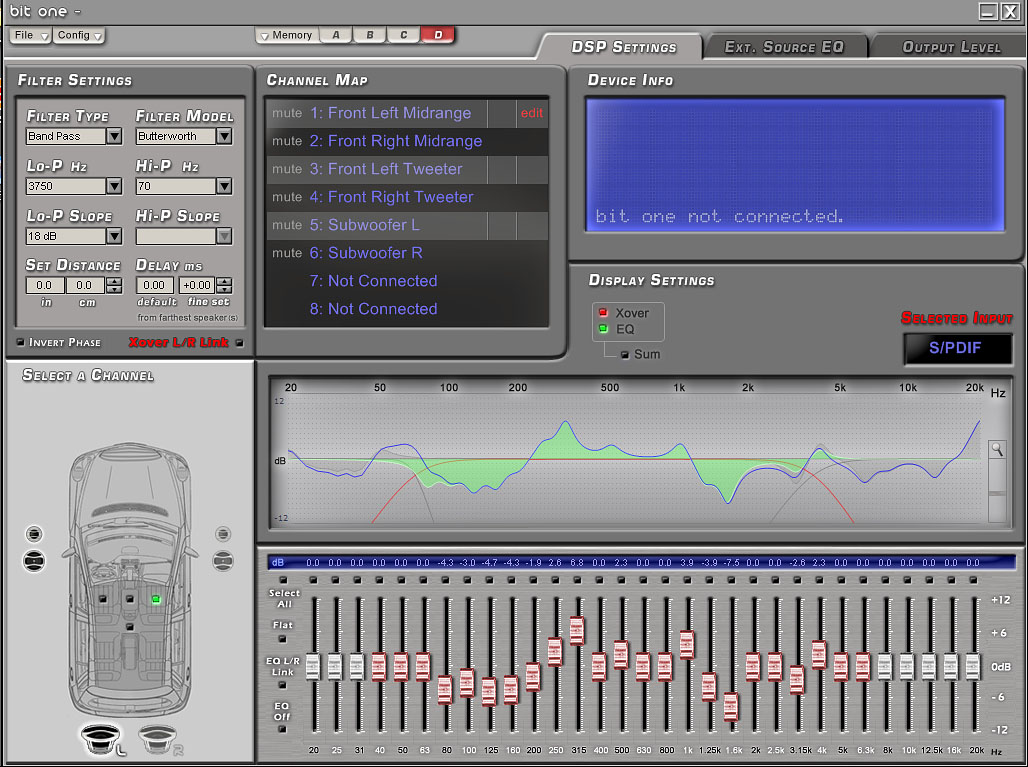Select the front left tweeter speaker icon
This screenshot has height=767, width=1028.
point(34,534)
